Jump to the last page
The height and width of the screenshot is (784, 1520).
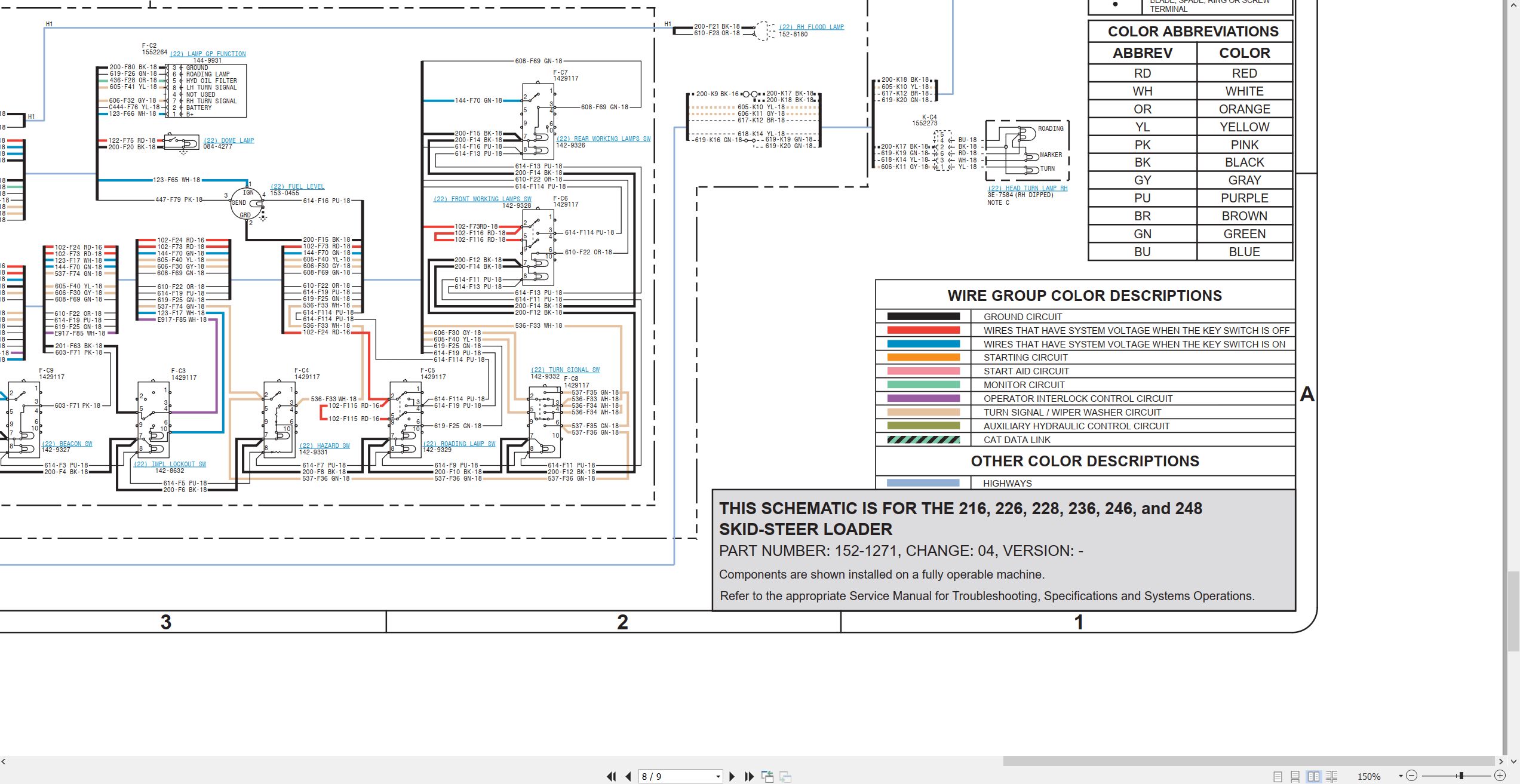(750, 776)
